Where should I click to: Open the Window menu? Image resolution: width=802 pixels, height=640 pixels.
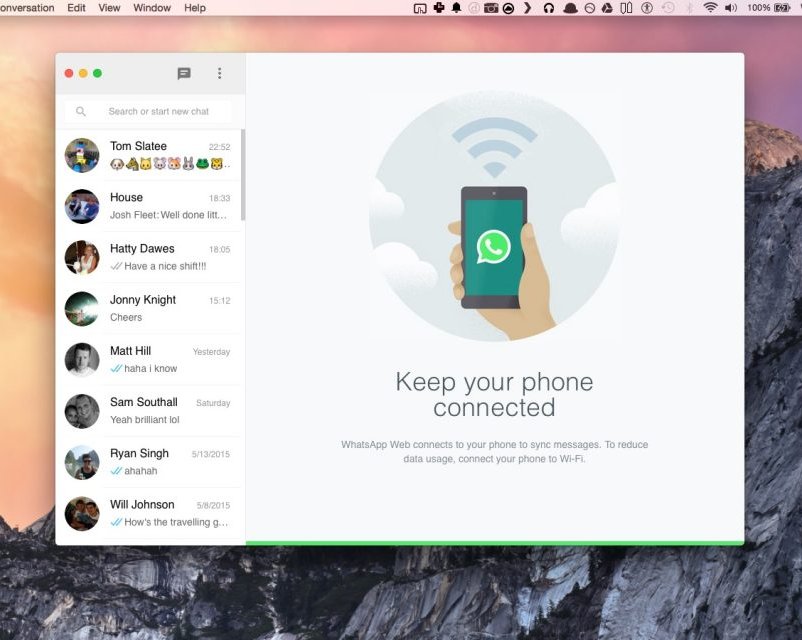pyautogui.click(x=152, y=8)
